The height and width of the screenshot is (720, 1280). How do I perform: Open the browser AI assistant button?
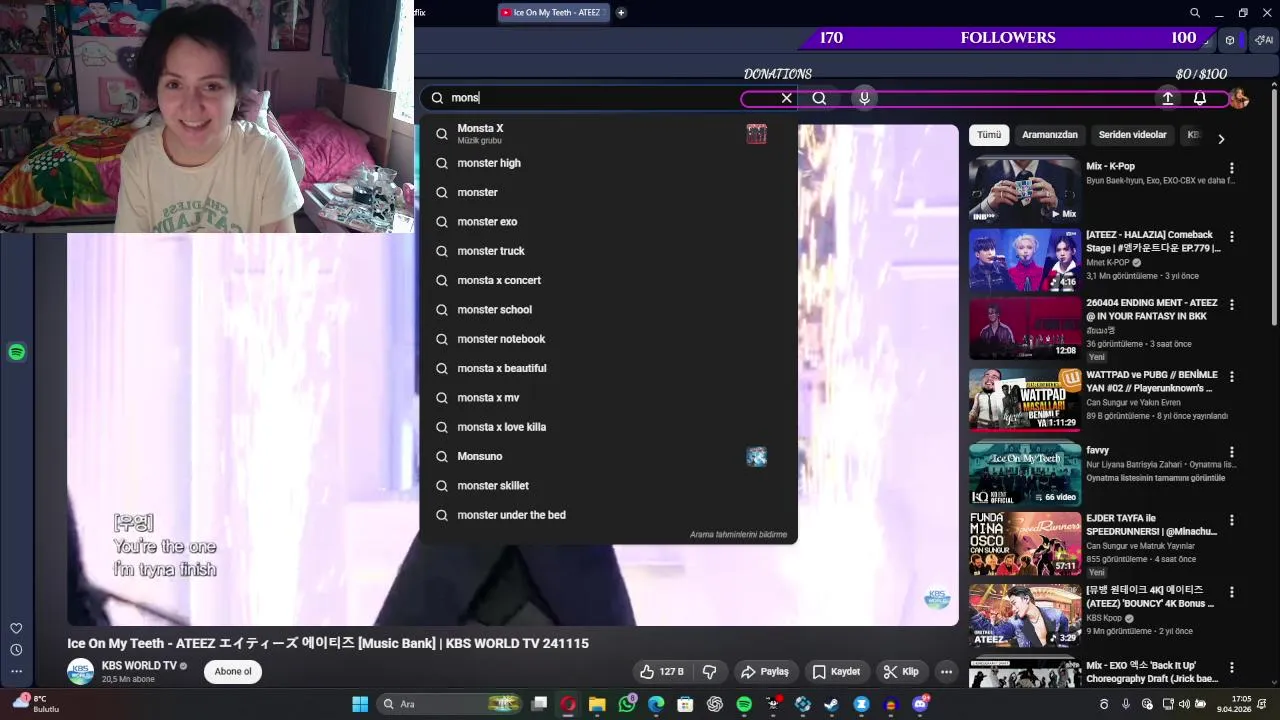coord(1263,40)
